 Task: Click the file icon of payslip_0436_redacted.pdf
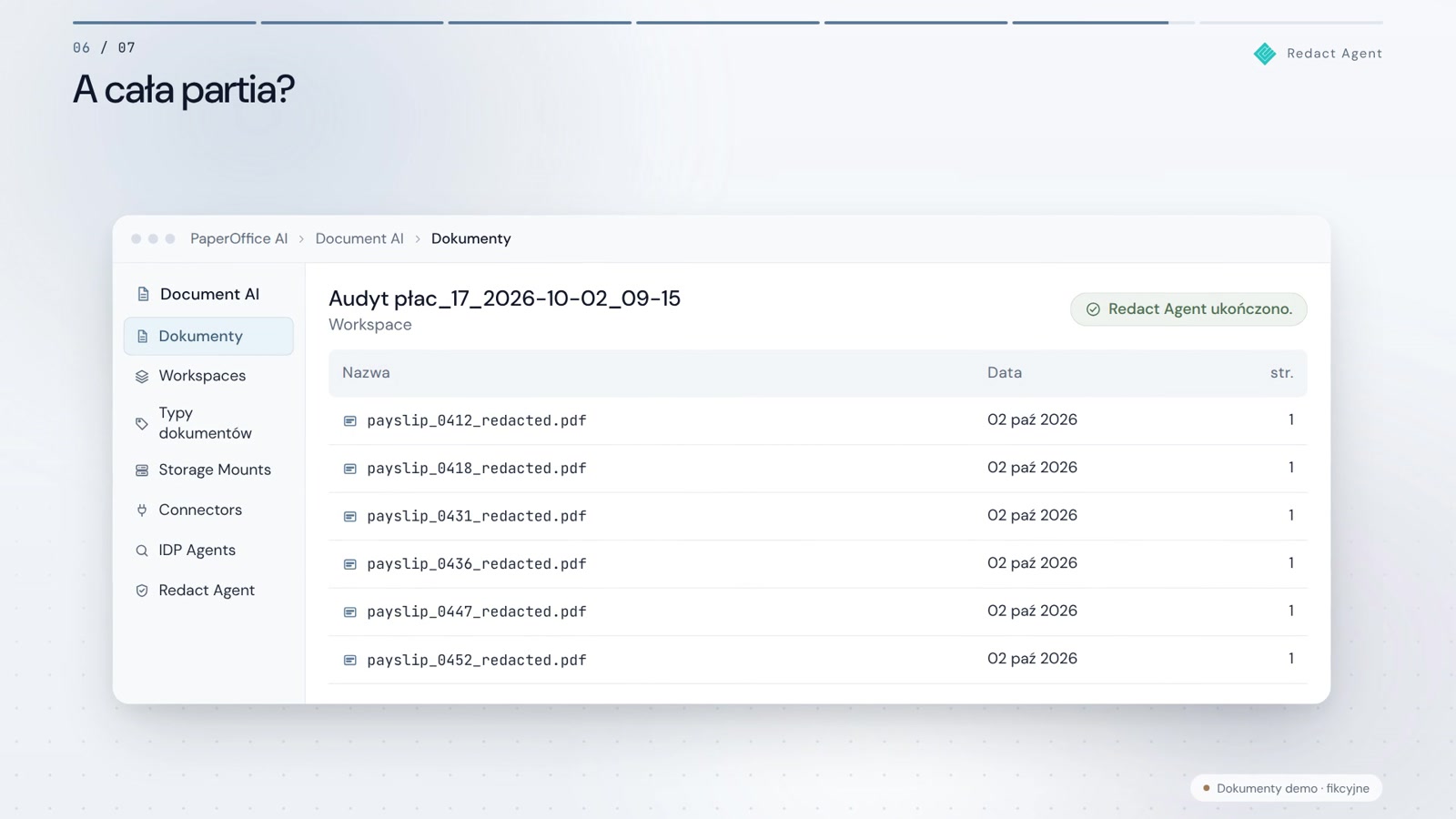point(349,564)
